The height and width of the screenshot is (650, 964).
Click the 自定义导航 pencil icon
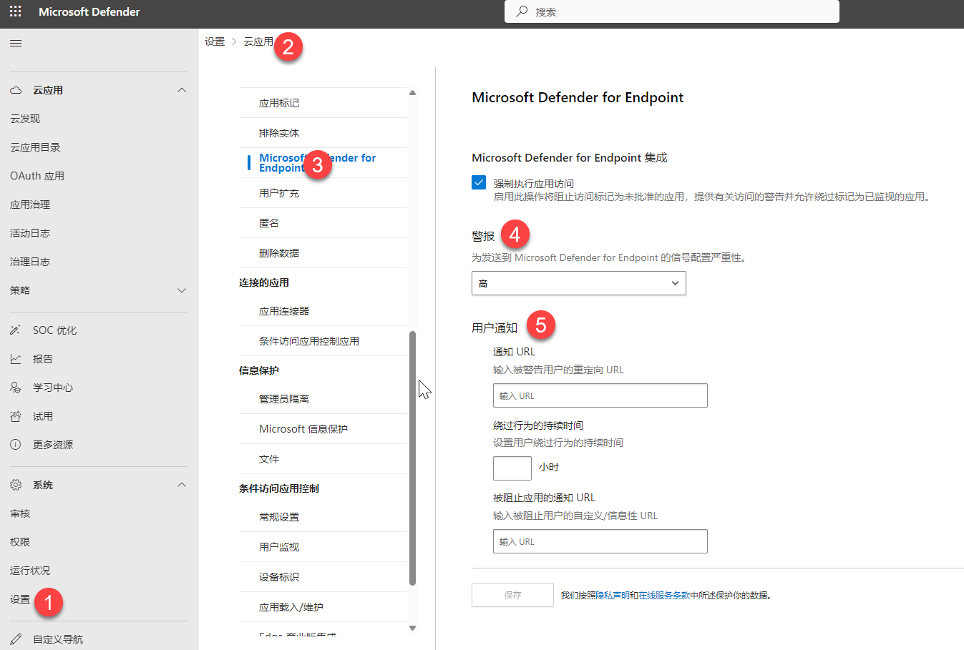[15, 640]
